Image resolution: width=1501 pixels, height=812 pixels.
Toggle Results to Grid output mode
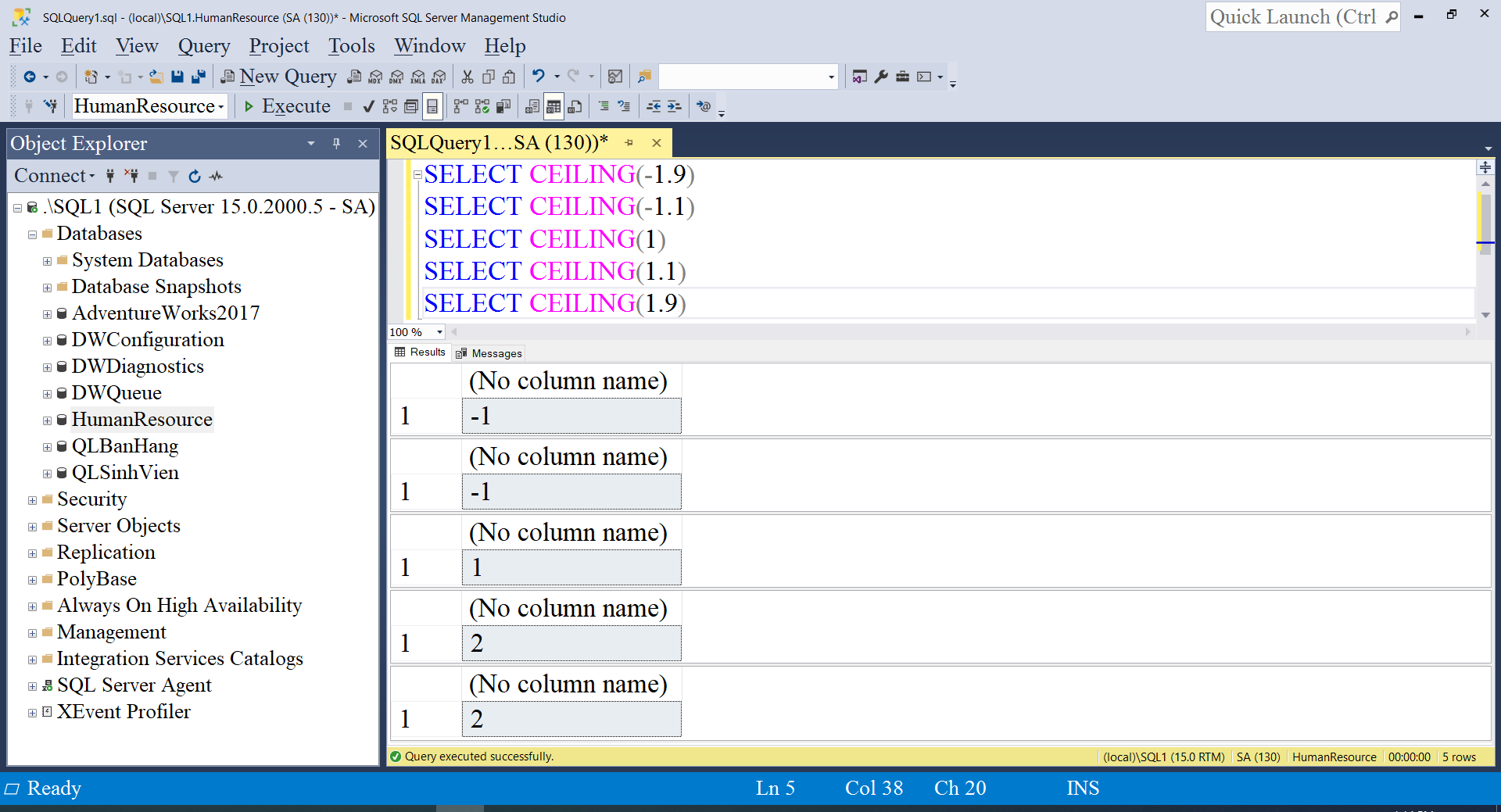tap(553, 106)
